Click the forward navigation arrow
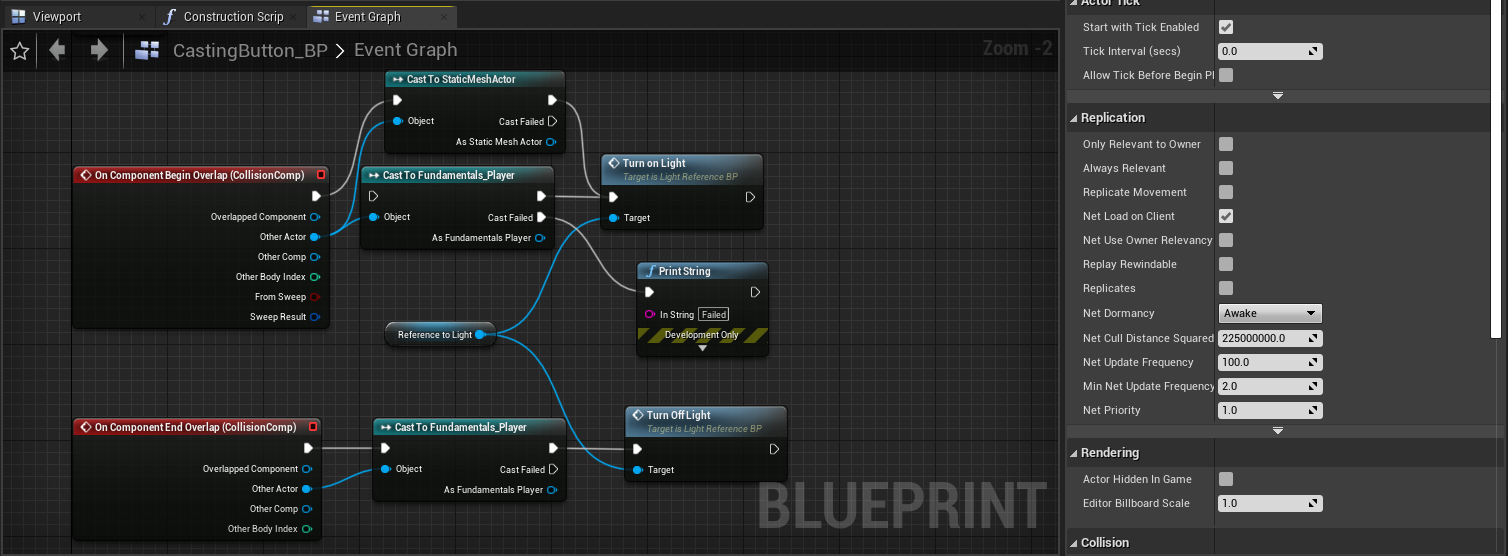Screen dimensions: 1508x556 pyautogui.click(x=99, y=50)
